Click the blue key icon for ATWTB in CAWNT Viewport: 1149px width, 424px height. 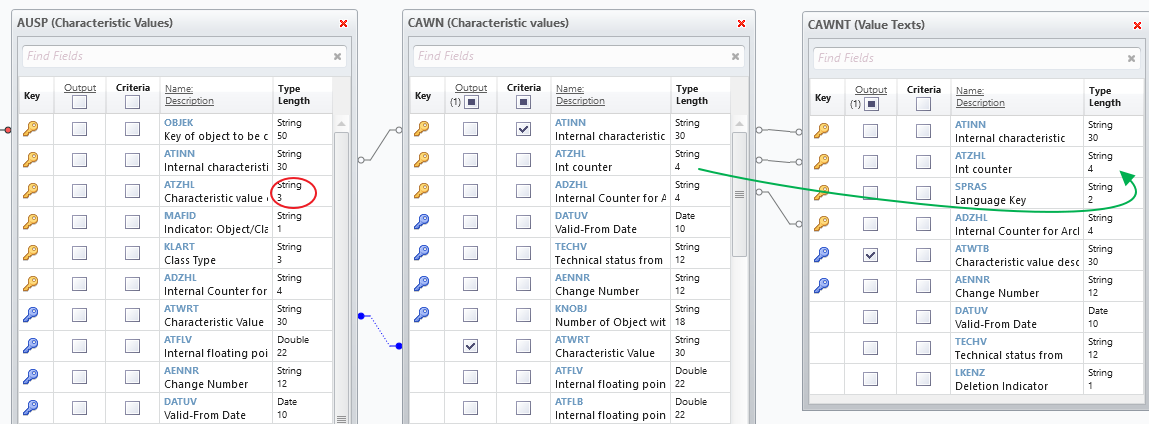pos(822,254)
